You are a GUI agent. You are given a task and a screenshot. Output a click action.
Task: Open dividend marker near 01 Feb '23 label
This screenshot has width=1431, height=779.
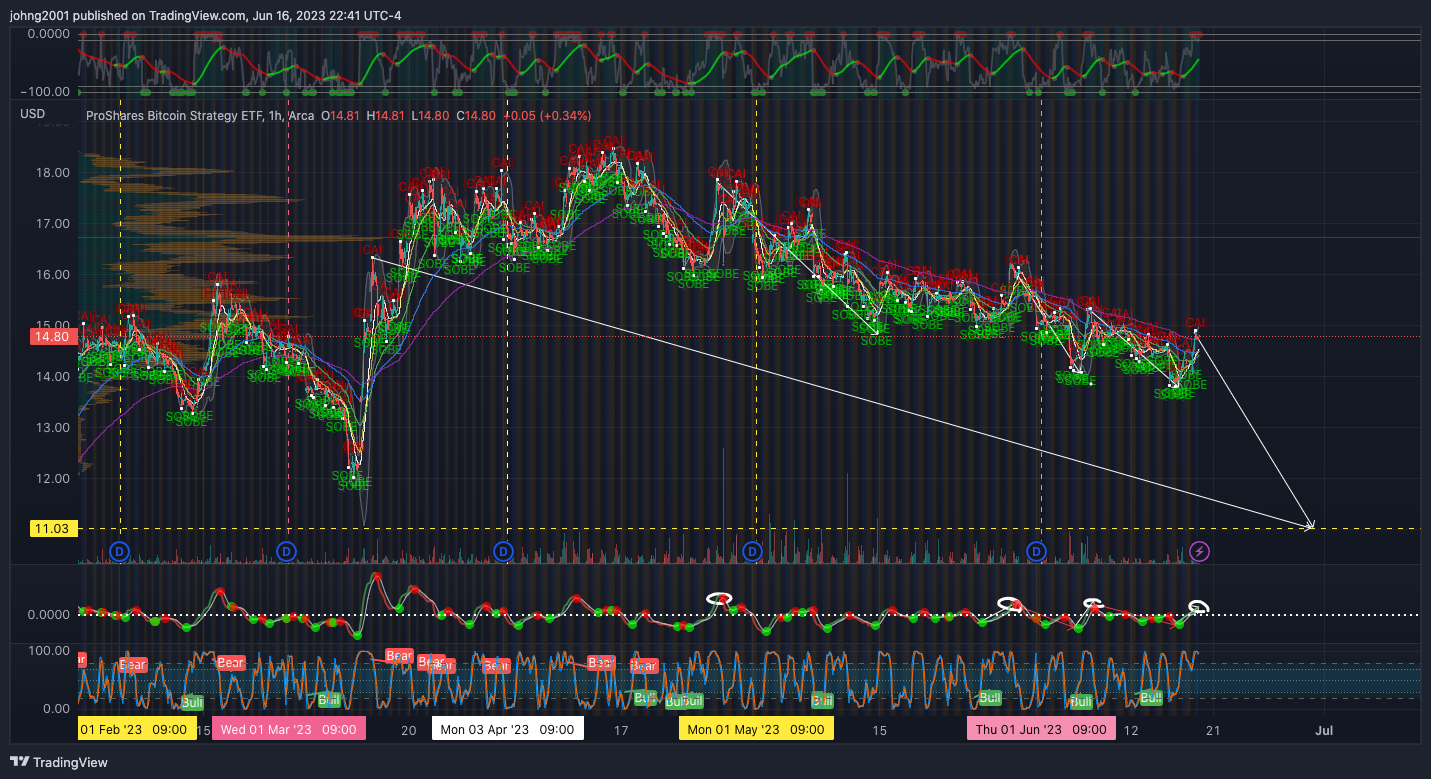pyautogui.click(x=120, y=551)
